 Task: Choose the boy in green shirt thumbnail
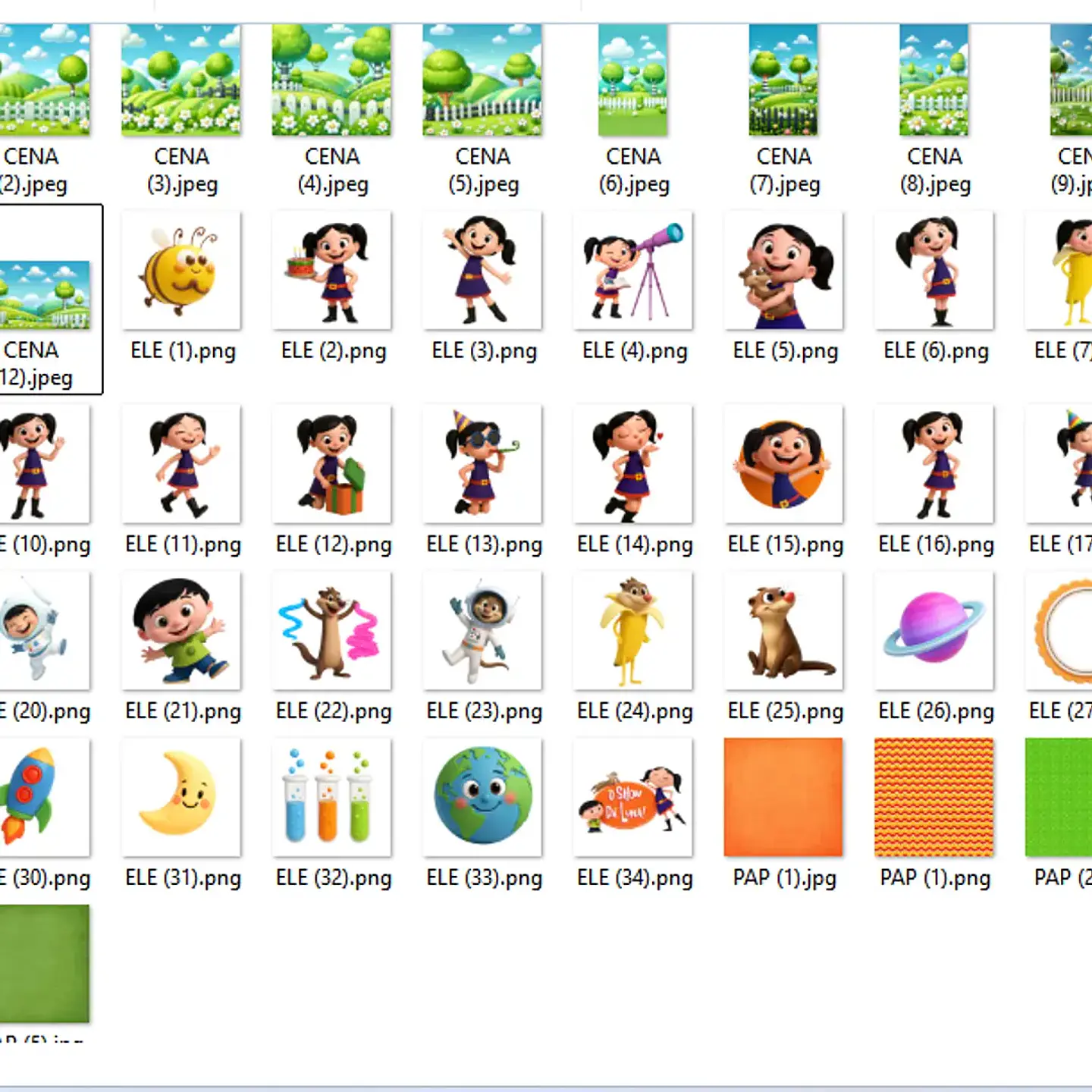(x=181, y=630)
